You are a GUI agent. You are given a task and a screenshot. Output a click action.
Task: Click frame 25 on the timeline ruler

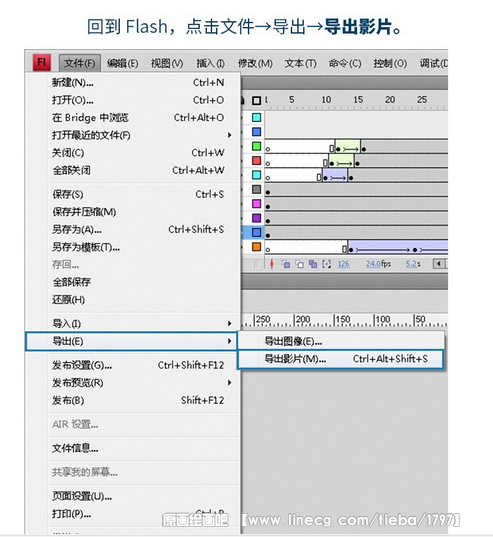point(422,100)
